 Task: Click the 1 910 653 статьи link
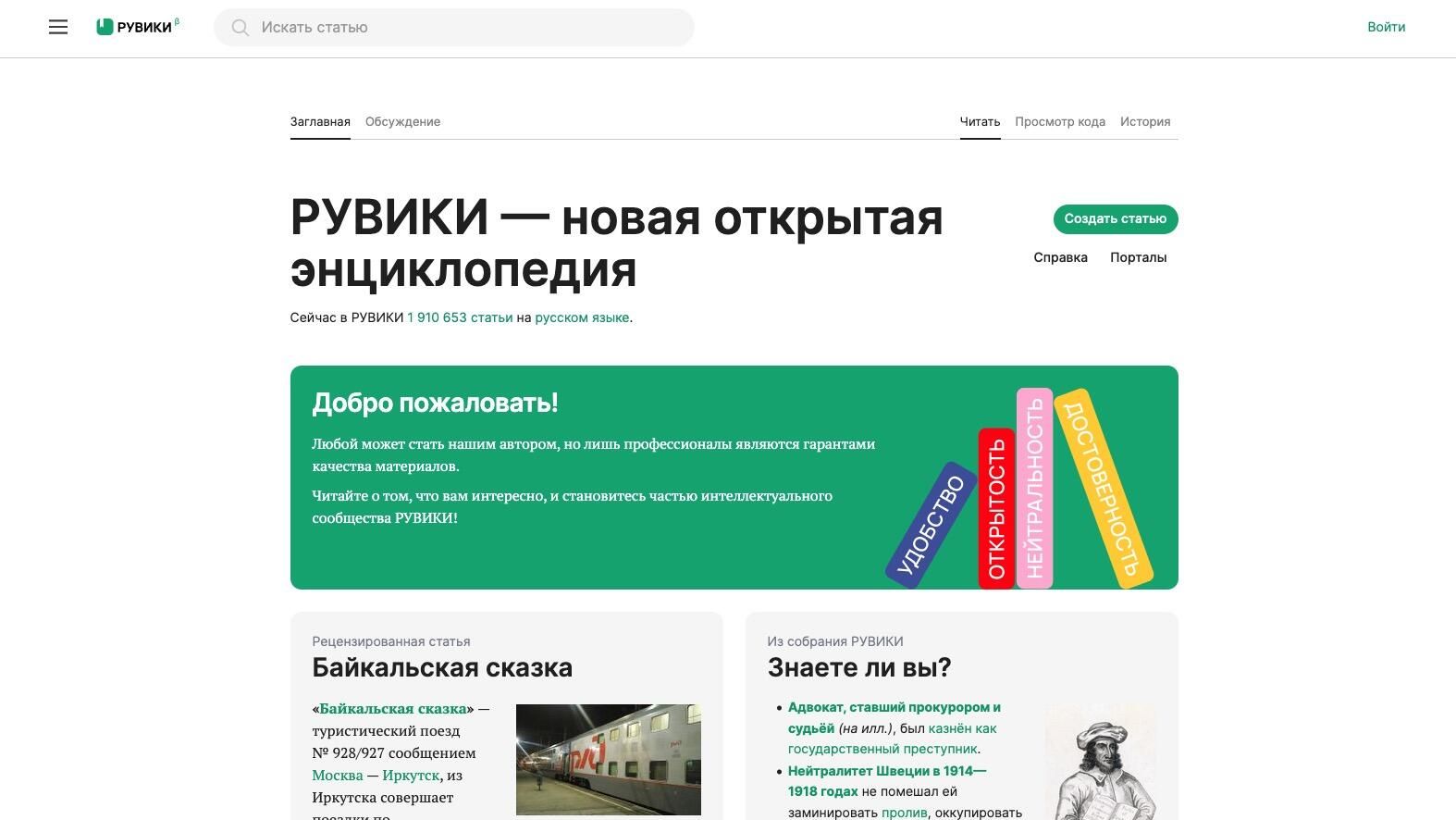point(460,317)
